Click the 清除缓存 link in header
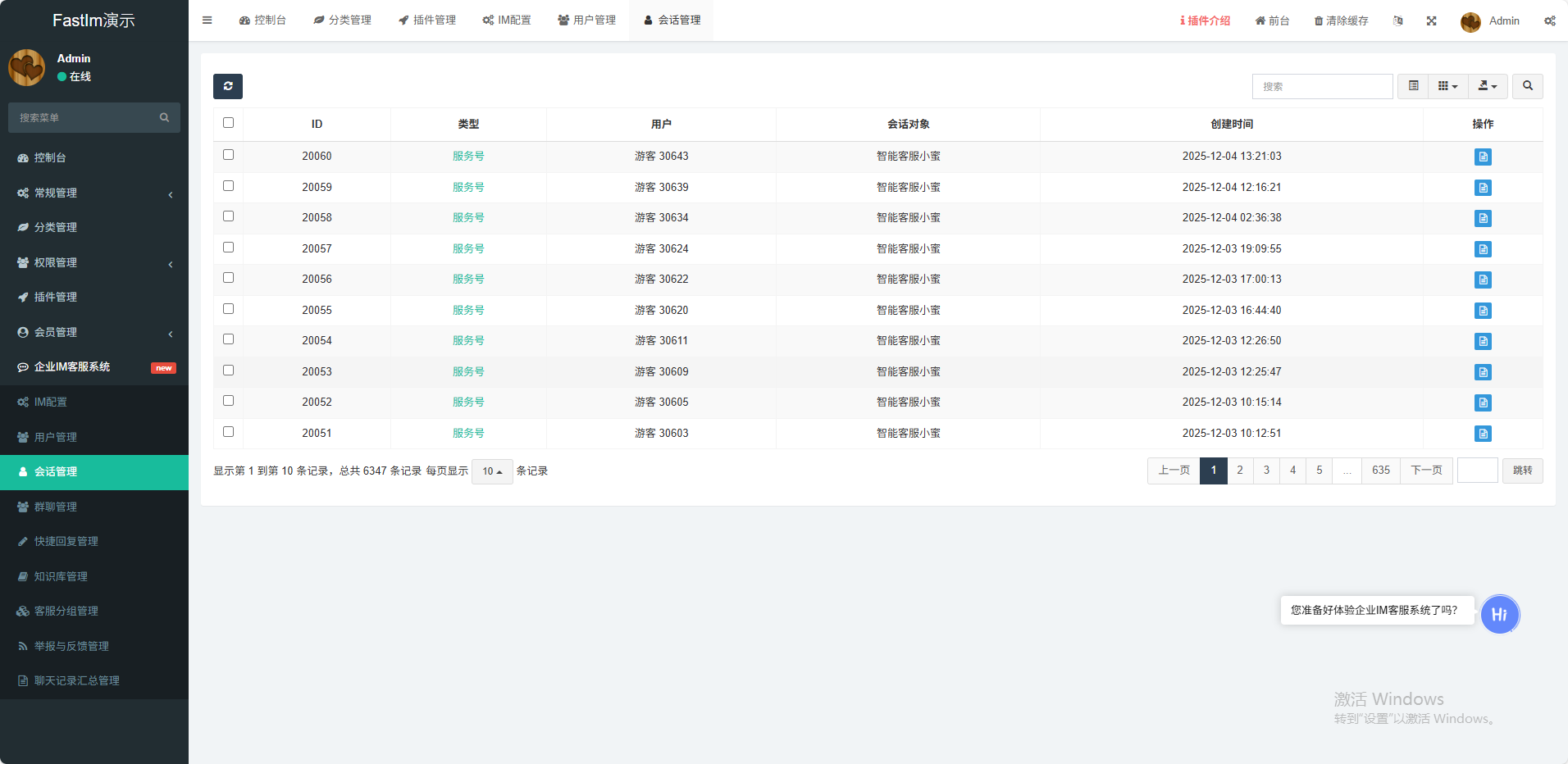The width and height of the screenshot is (1568, 764). (1341, 20)
